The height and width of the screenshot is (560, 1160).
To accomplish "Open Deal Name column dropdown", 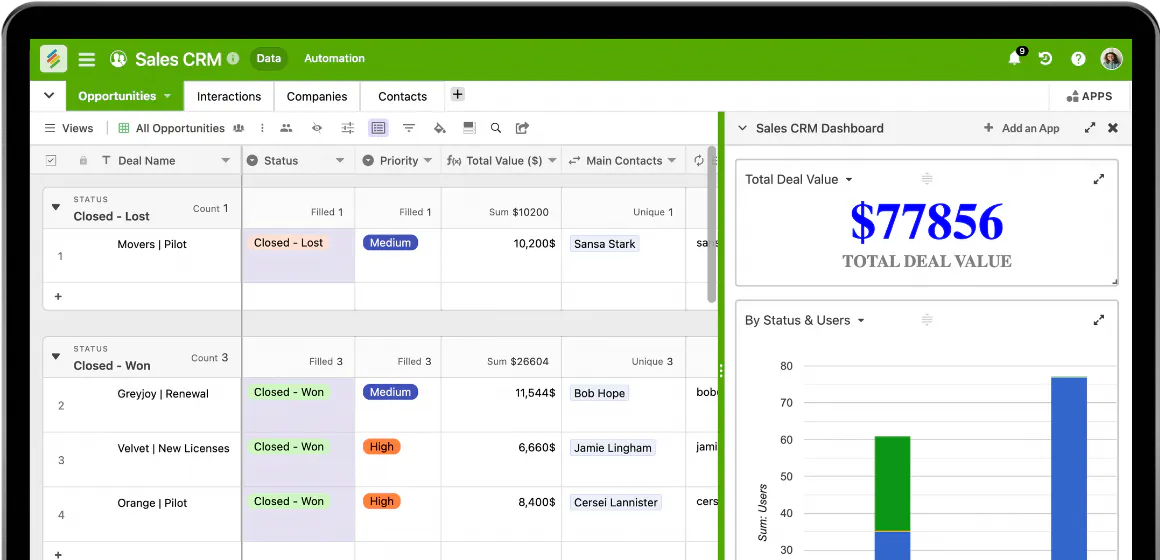I will (226, 161).
